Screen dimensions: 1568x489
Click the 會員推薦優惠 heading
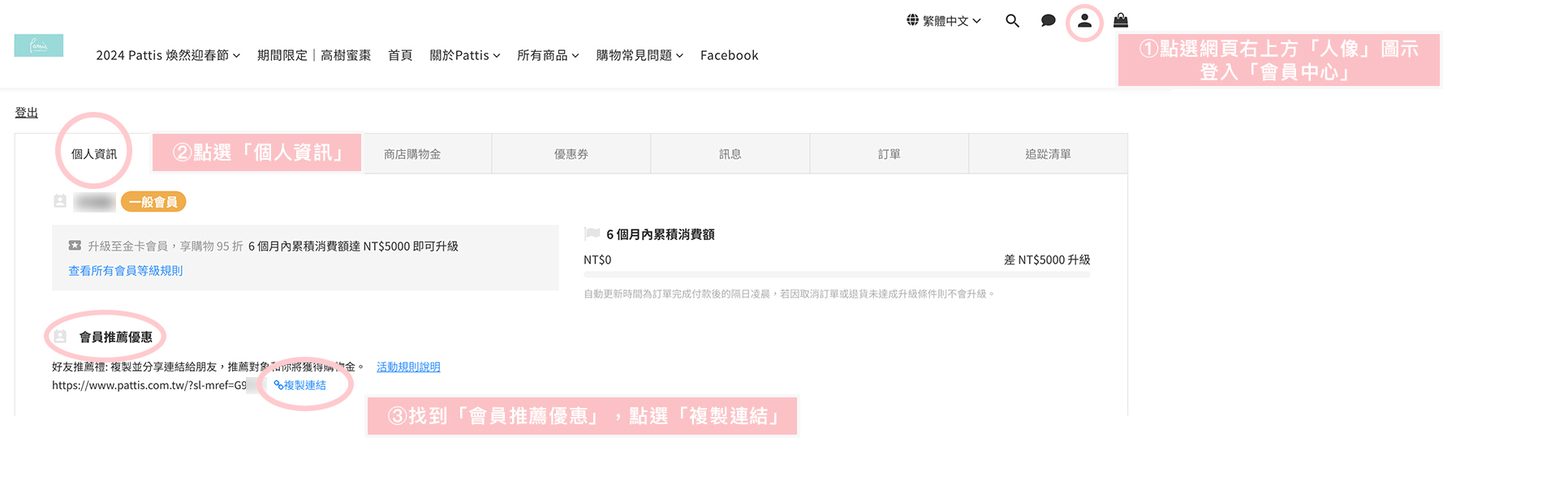tap(116, 337)
